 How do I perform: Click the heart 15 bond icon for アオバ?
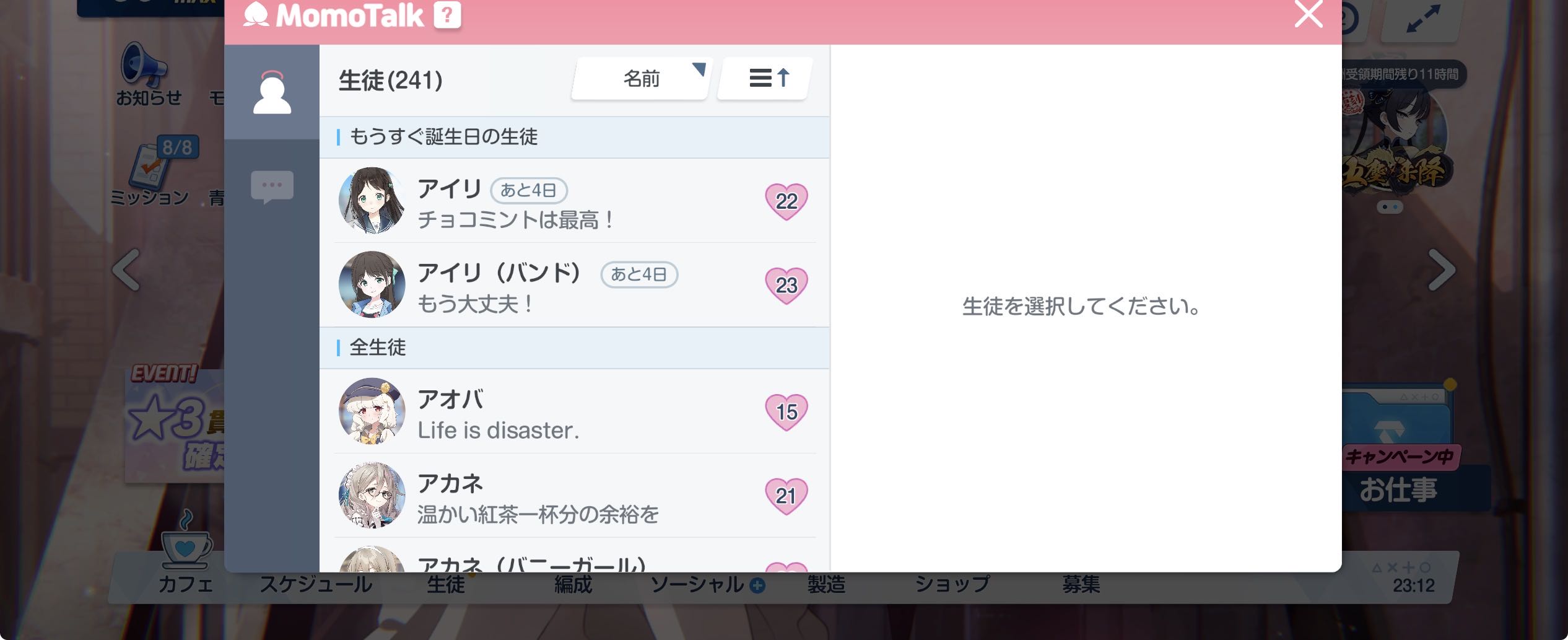pos(786,412)
